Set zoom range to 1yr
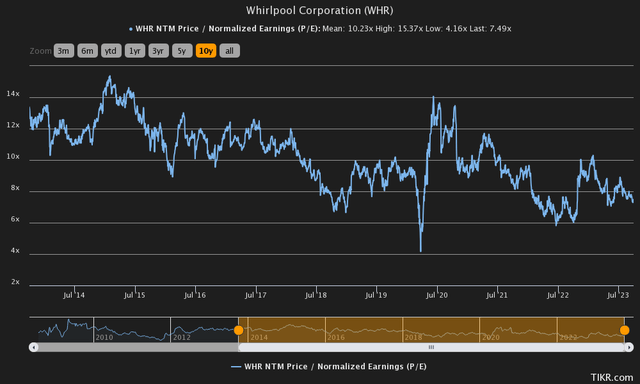The height and width of the screenshot is (384, 640). tap(135, 51)
